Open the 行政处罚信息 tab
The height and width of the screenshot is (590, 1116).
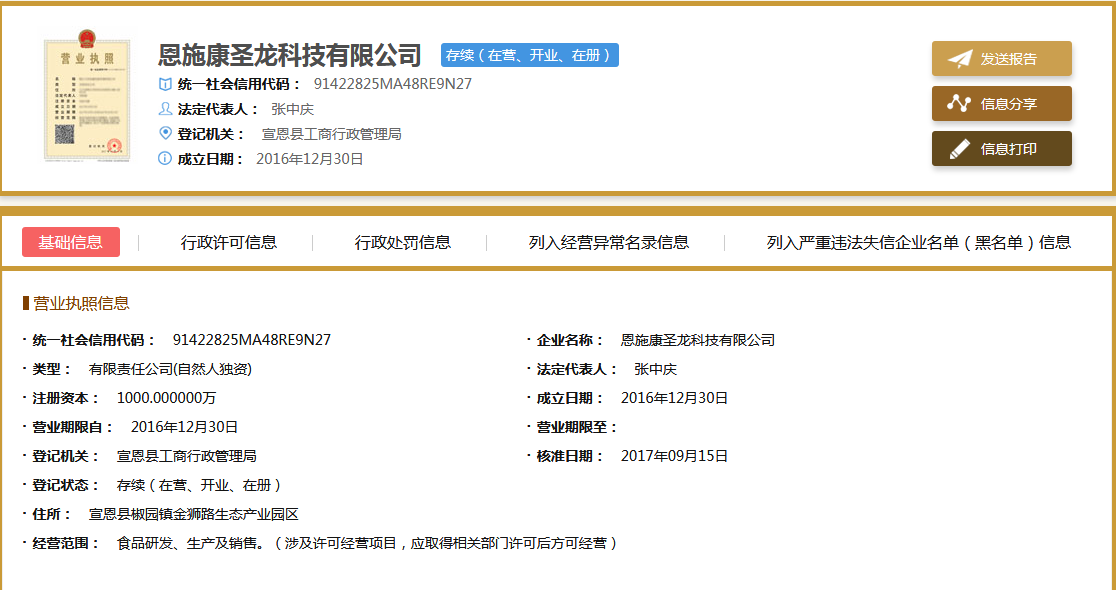point(403,242)
